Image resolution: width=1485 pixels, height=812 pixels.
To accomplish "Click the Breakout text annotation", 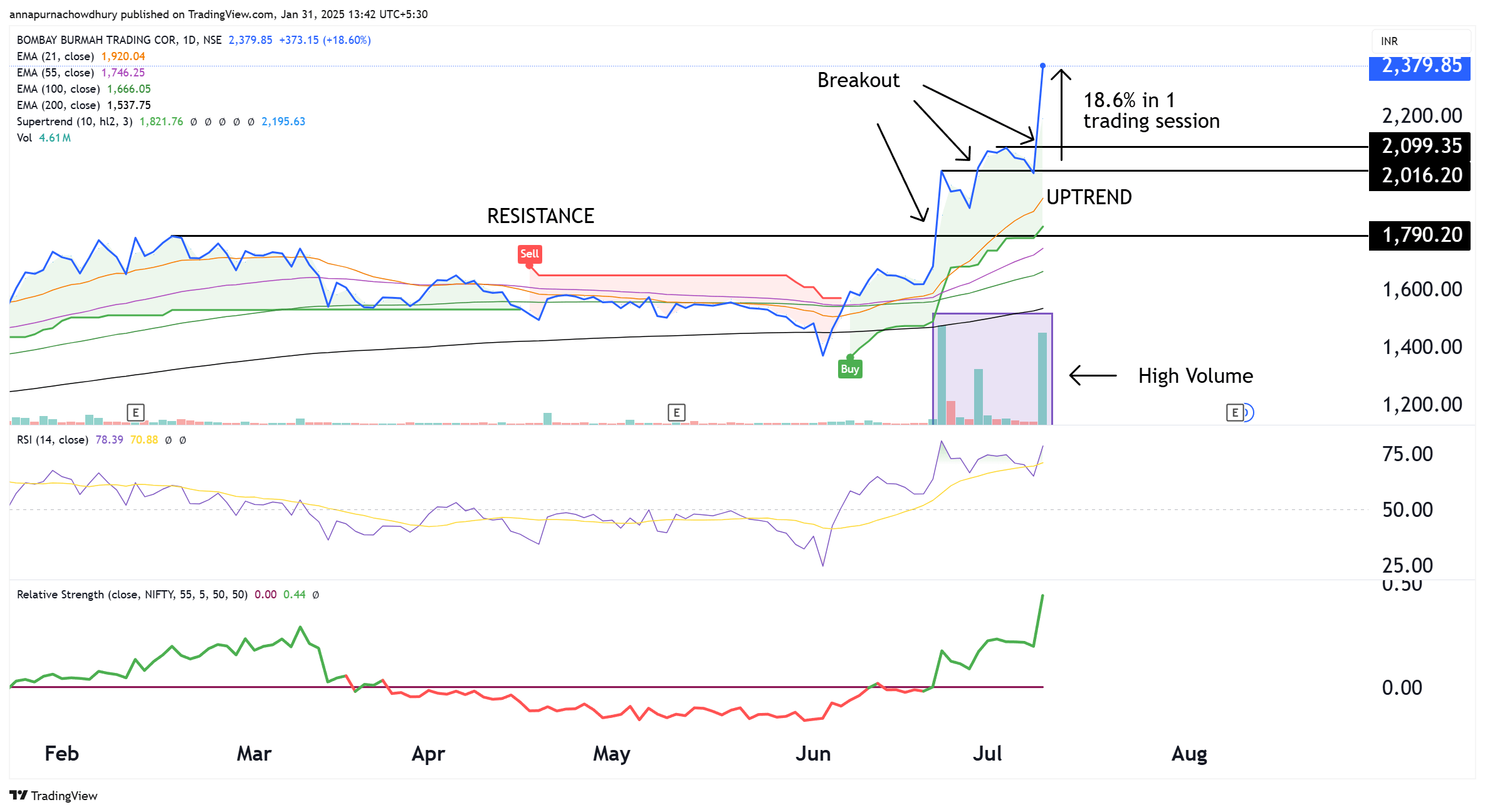I will [x=858, y=80].
